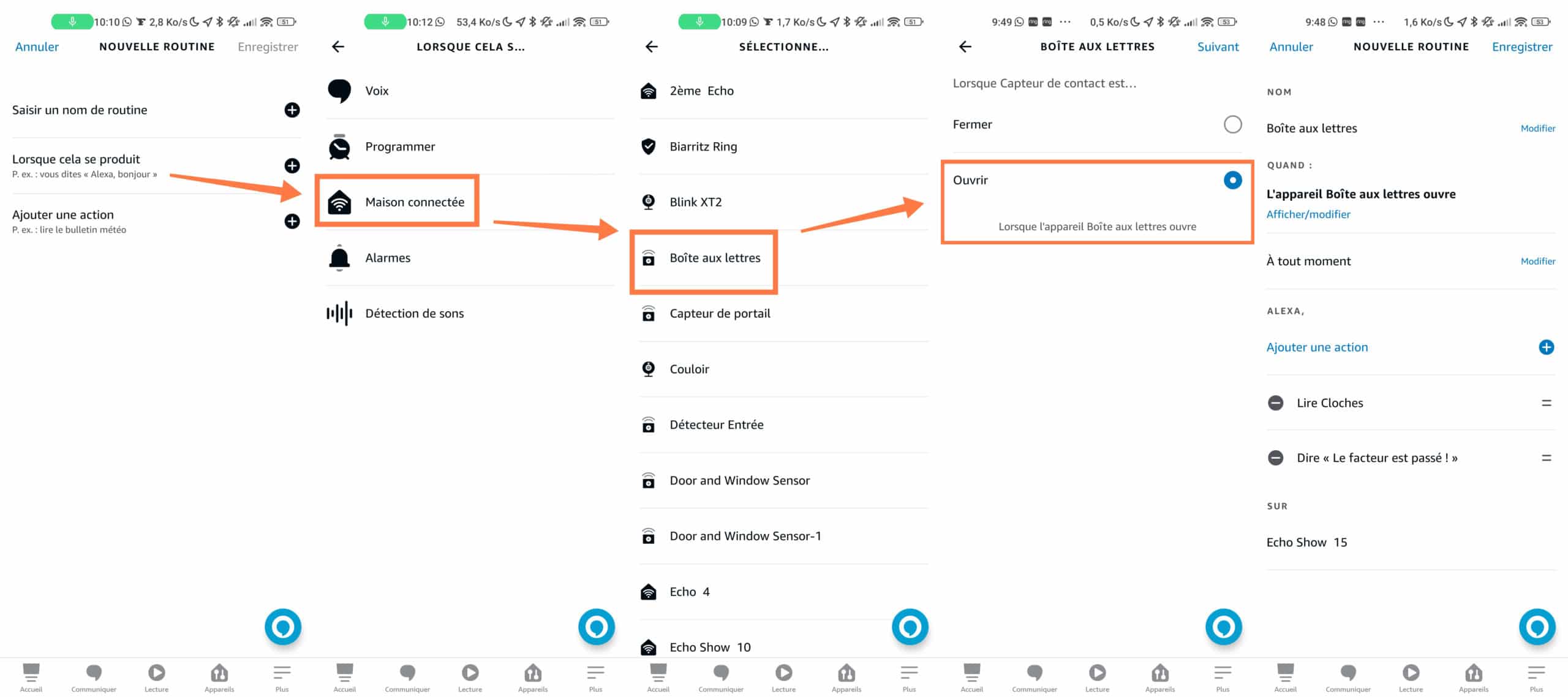
Task: Tap the blue plus icon beside 'Ajouter une action'
Action: tap(1546, 347)
